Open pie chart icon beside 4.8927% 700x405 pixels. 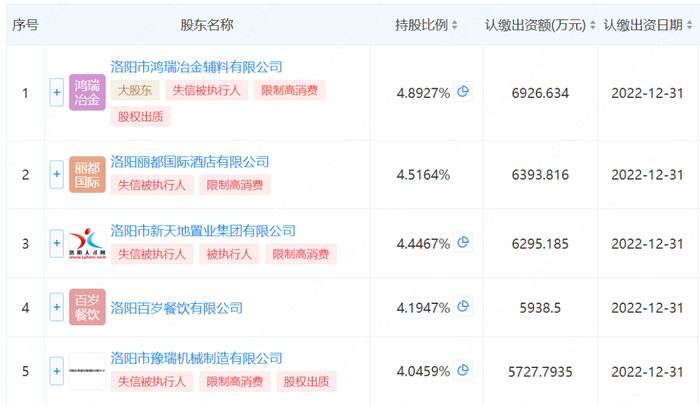click(463, 92)
